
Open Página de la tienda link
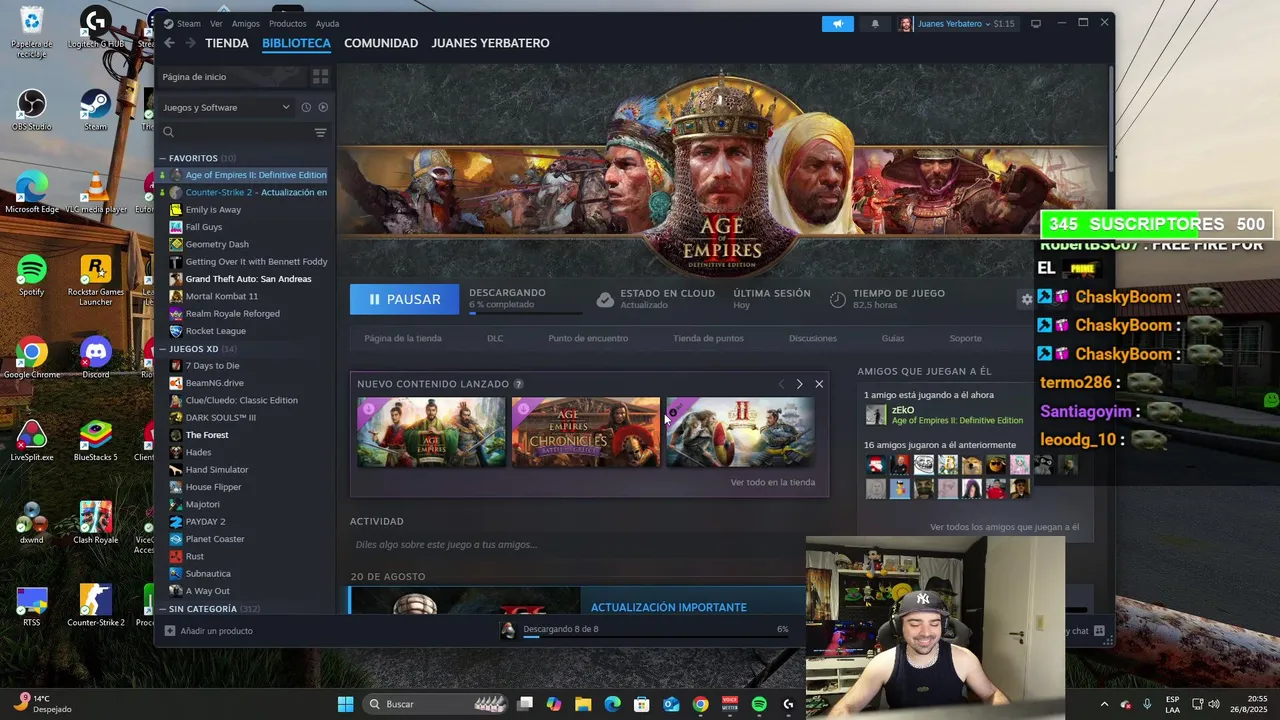point(403,338)
